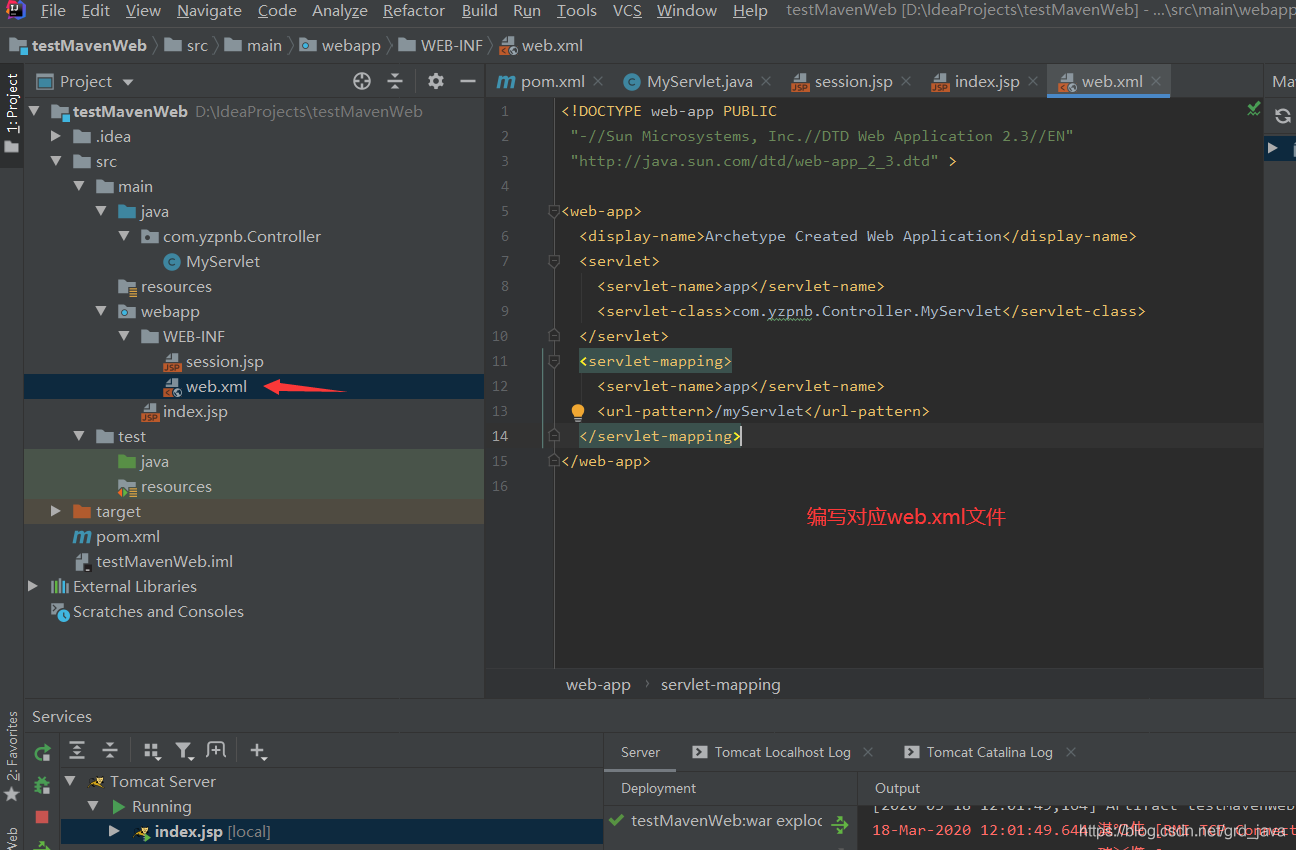This screenshot has height=850, width=1296.
Task: Collapse the com.yzpnb.Controller package
Action: point(123,236)
